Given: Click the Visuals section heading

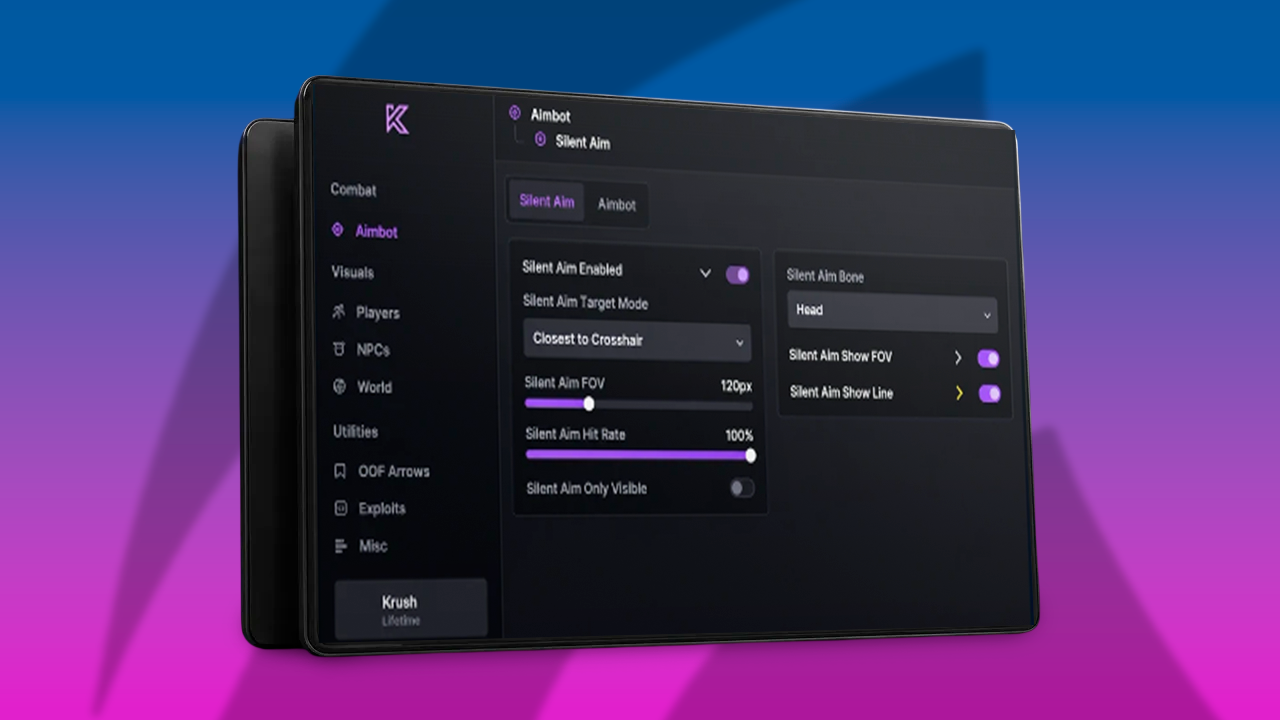Looking at the screenshot, I should coord(353,272).
